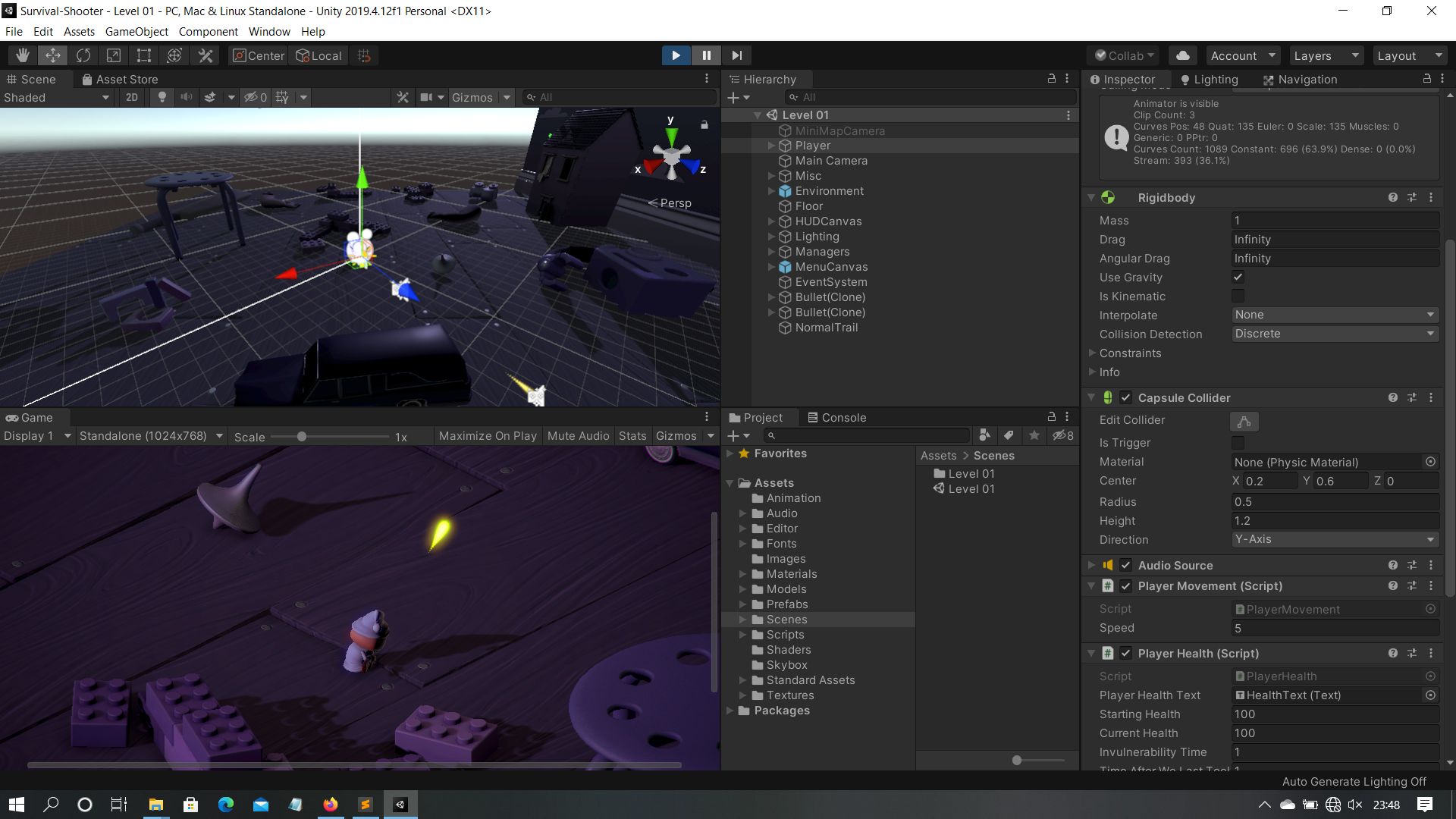This screenshot has width=1456, height=819.
Task: Adjust the Game view Scale slider
Action: pyautogui.click(x=302, y=437)
